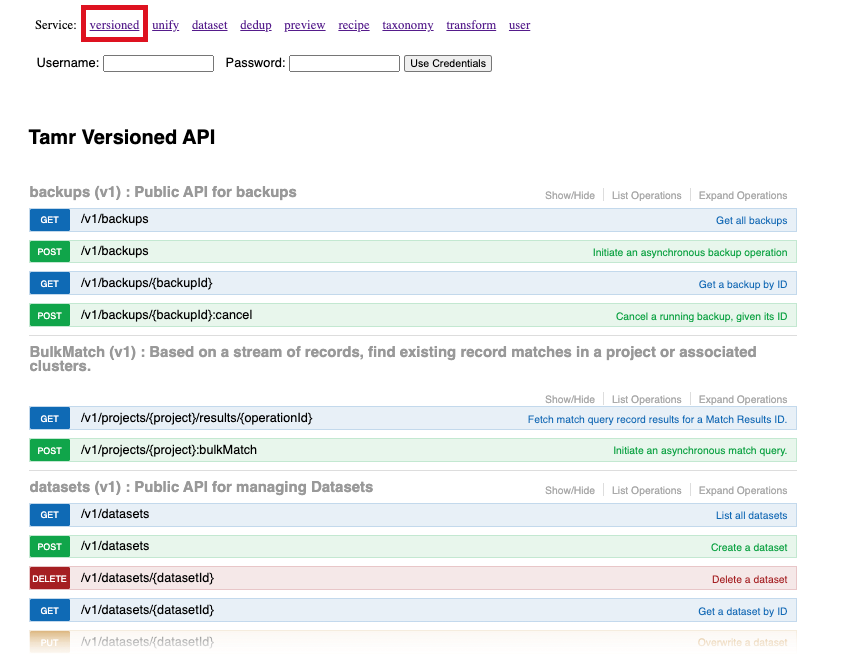
Task: Open the transform service link
Action: (x=471, y=25)
